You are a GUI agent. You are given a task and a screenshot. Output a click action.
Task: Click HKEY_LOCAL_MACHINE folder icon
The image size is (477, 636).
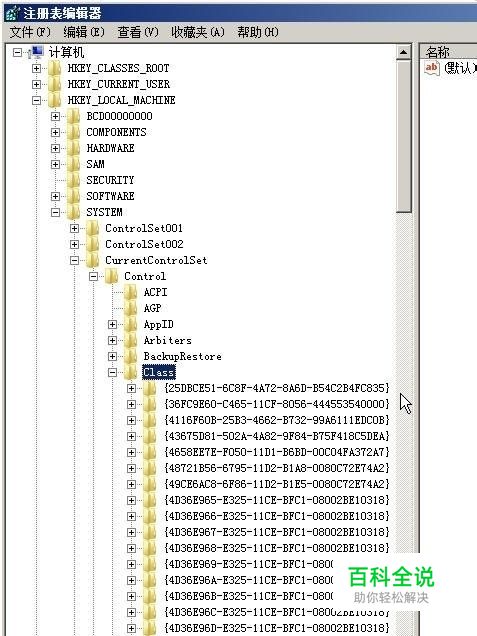click(55, 100)
